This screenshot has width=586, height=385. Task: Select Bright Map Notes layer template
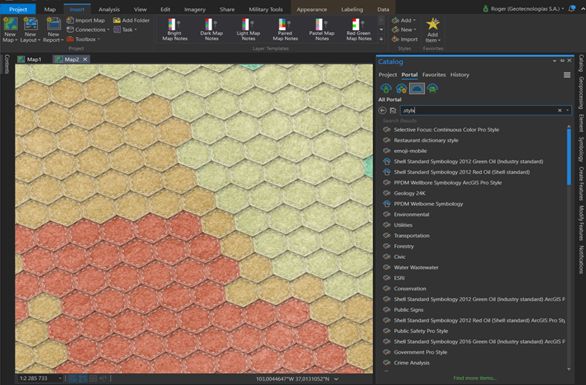click(175, 30)
